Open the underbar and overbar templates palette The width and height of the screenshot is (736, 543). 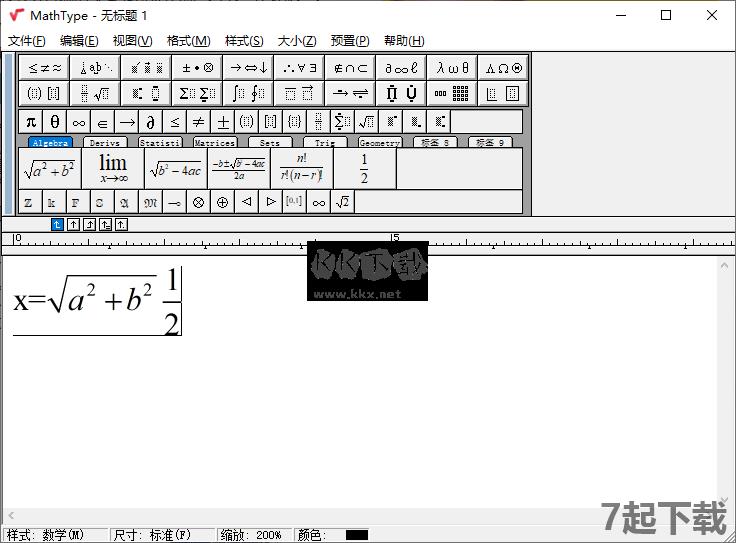299,93
